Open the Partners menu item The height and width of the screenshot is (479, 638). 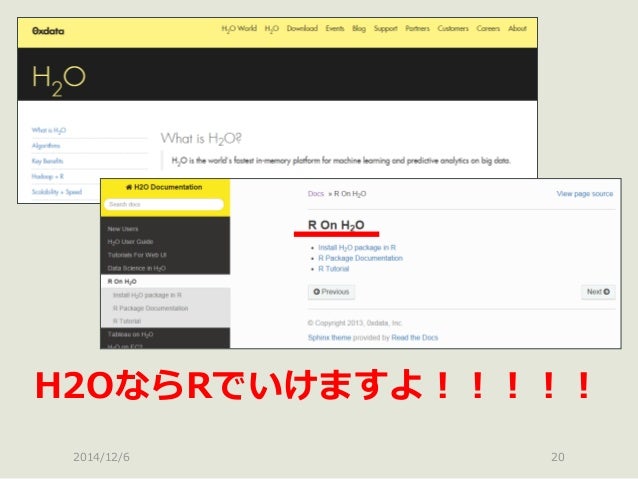tap(417, 28)
